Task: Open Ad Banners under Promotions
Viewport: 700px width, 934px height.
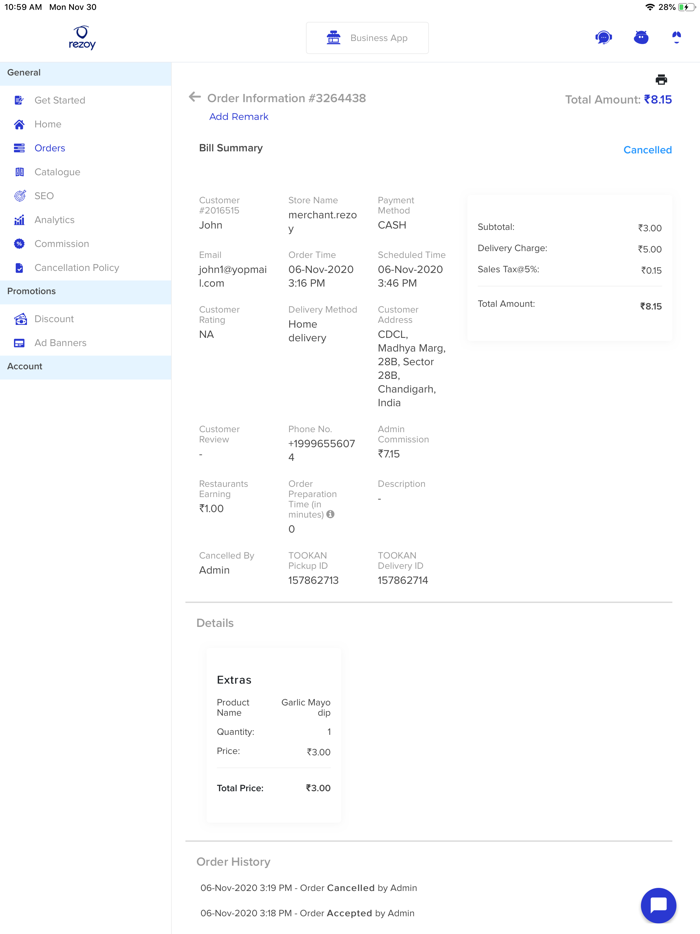Action: 60,343
